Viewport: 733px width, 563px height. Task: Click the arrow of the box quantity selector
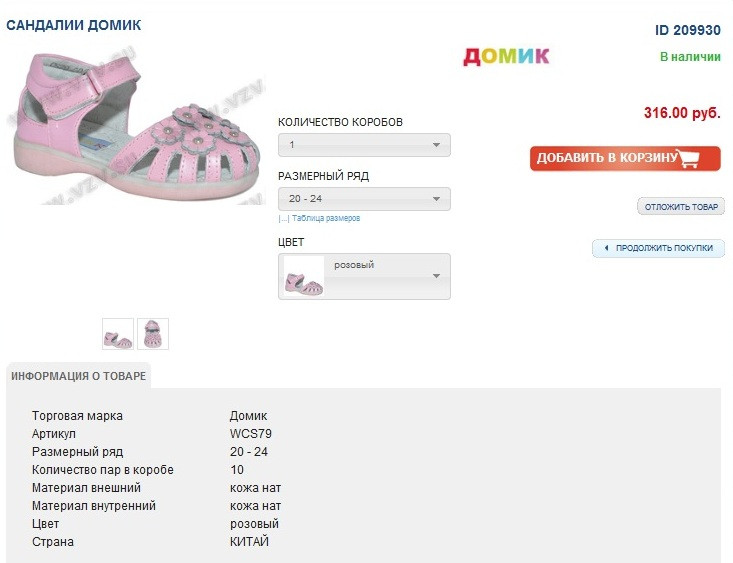(436, 145)
